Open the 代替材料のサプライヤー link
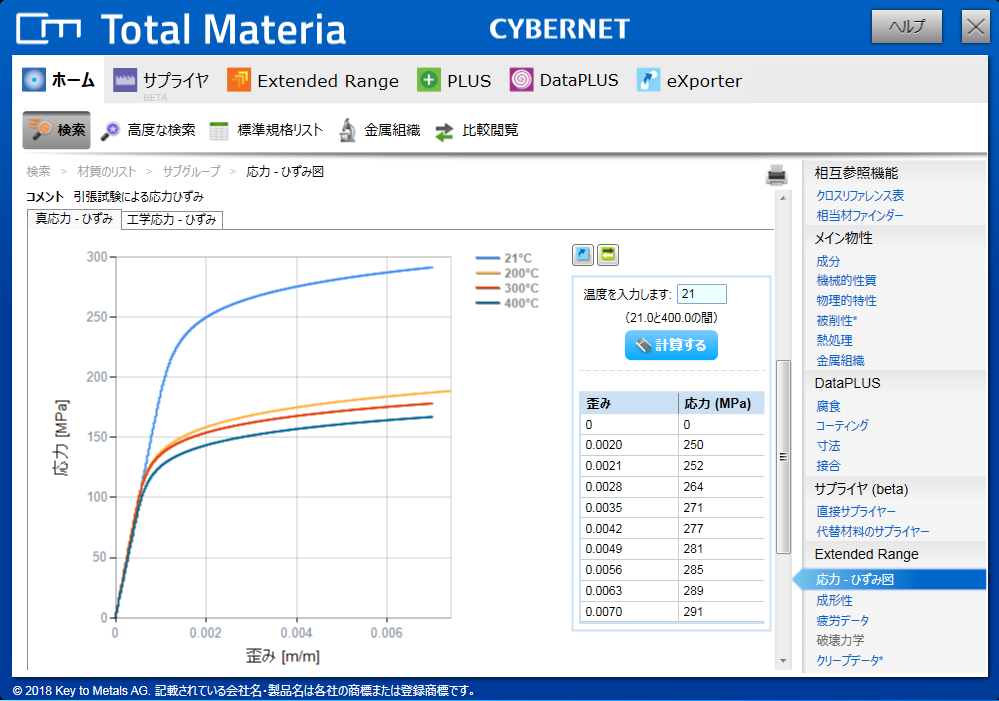 tap(873, 531)
